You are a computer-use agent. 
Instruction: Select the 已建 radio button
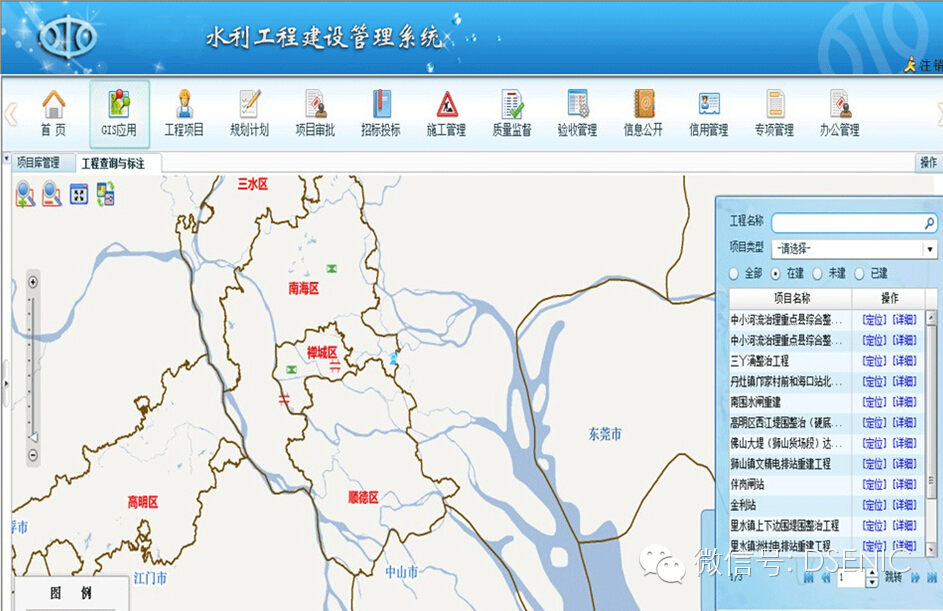tap(859, 273)
